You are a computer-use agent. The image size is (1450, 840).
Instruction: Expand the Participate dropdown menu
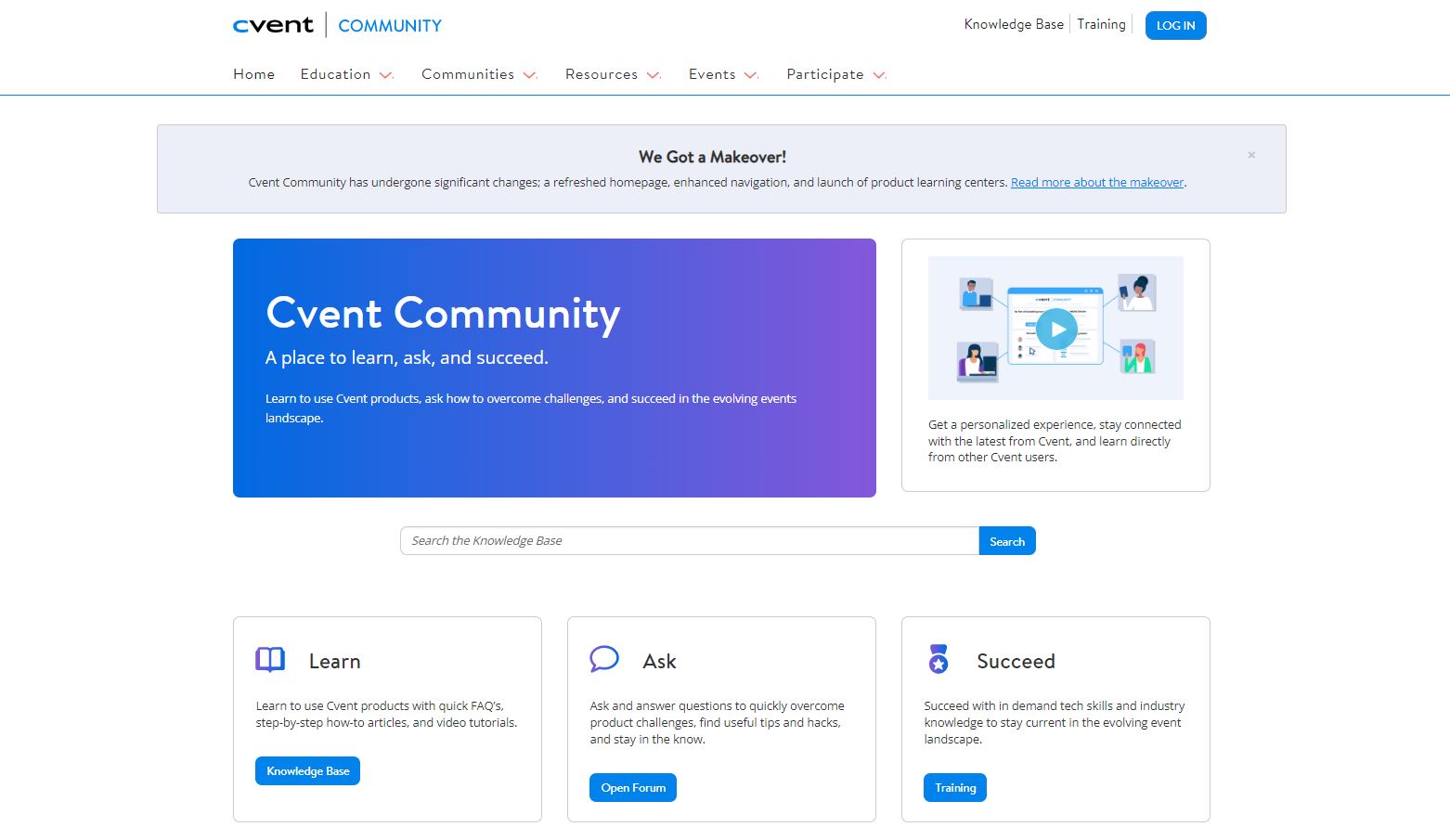coord(835,74)
